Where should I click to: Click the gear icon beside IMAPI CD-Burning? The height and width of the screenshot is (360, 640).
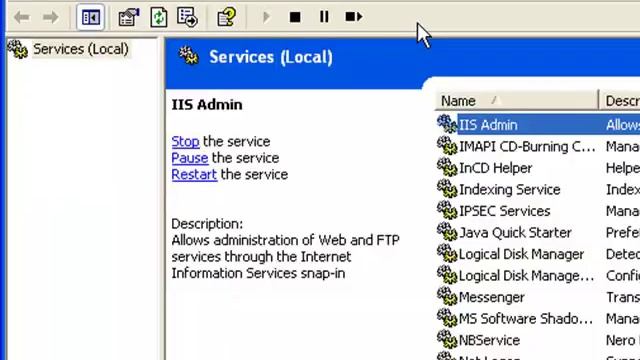pyautogui.click(x=447, y=145)
